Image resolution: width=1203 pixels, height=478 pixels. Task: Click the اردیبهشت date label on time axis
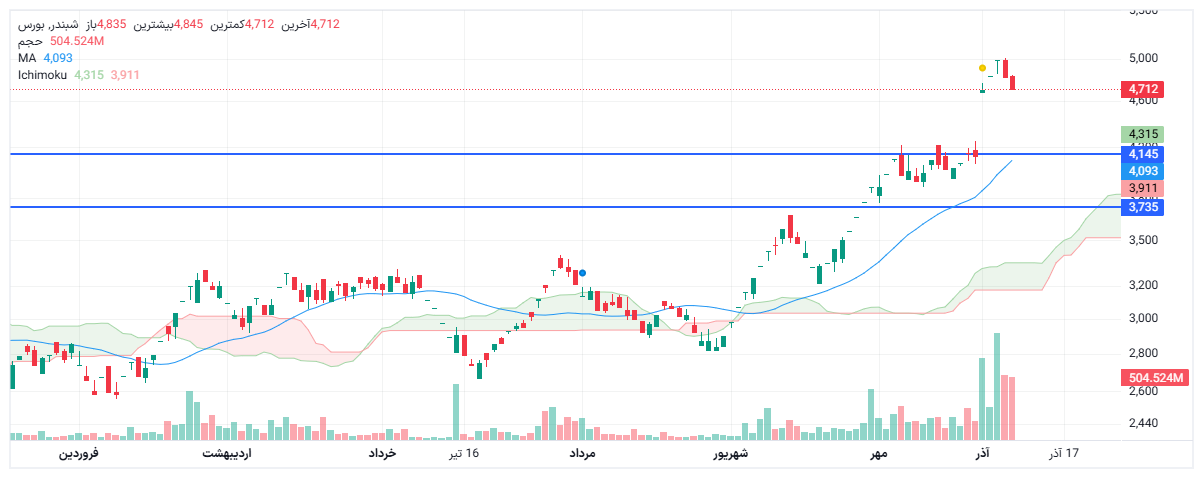(227, 454)
